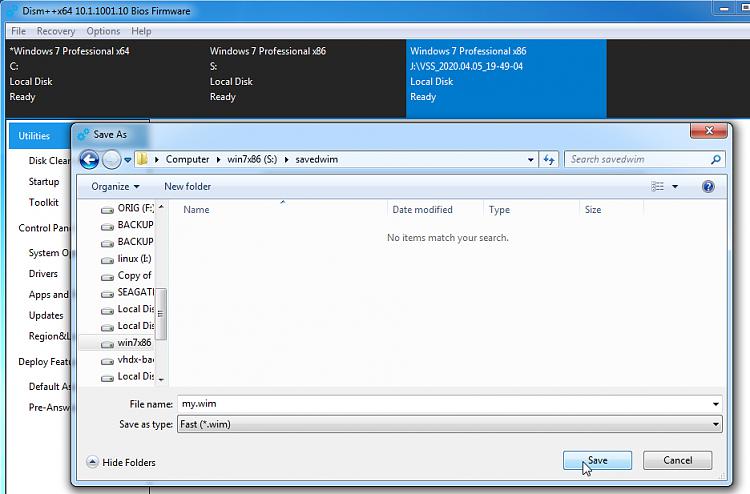Select SEAGATE drive in folder tree
The height and width of the screenshot is (494, 750).
click(136, 292)
